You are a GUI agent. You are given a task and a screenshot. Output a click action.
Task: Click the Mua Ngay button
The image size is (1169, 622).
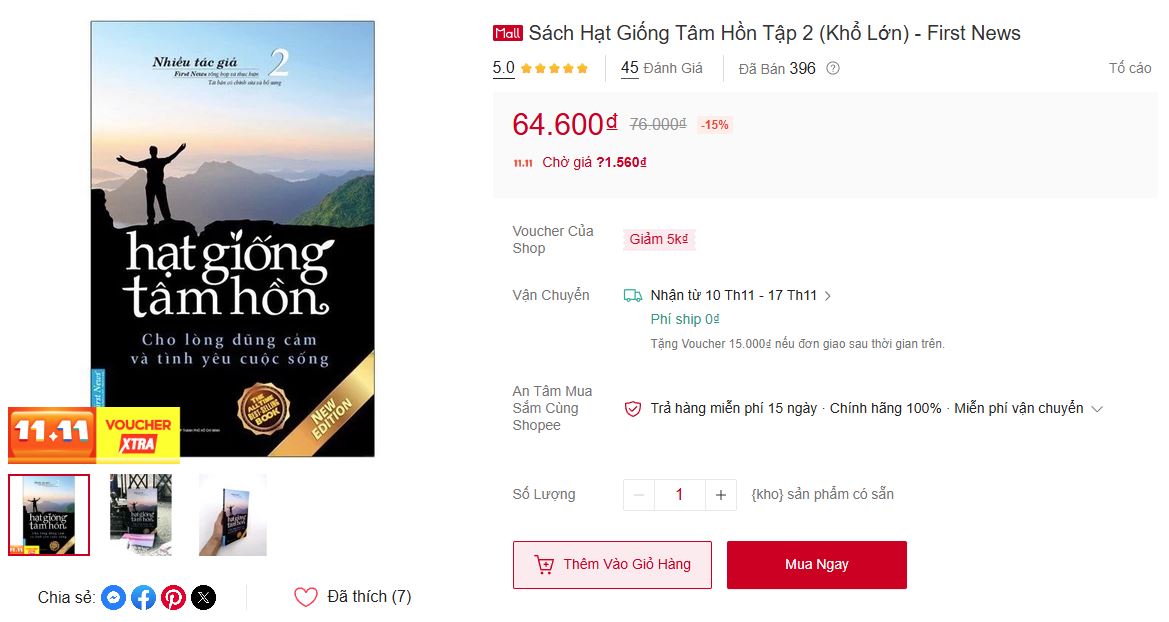coord(816,565)
